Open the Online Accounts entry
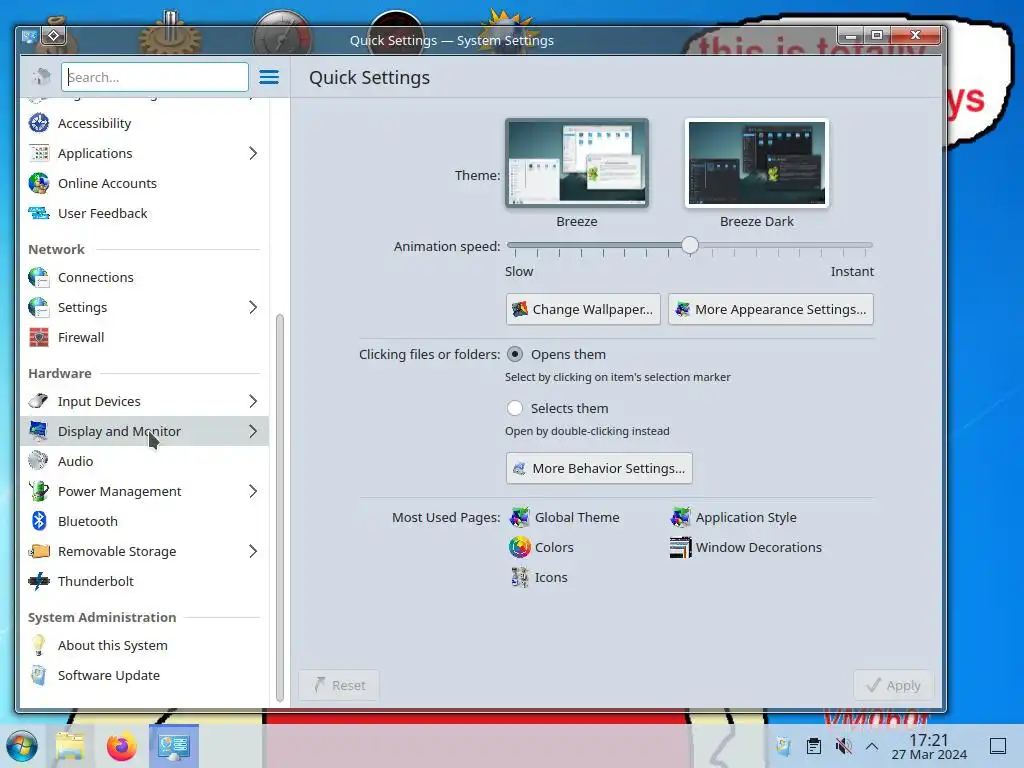The image size is (1024, 768). pyautogui.click(x=144, y=183)
